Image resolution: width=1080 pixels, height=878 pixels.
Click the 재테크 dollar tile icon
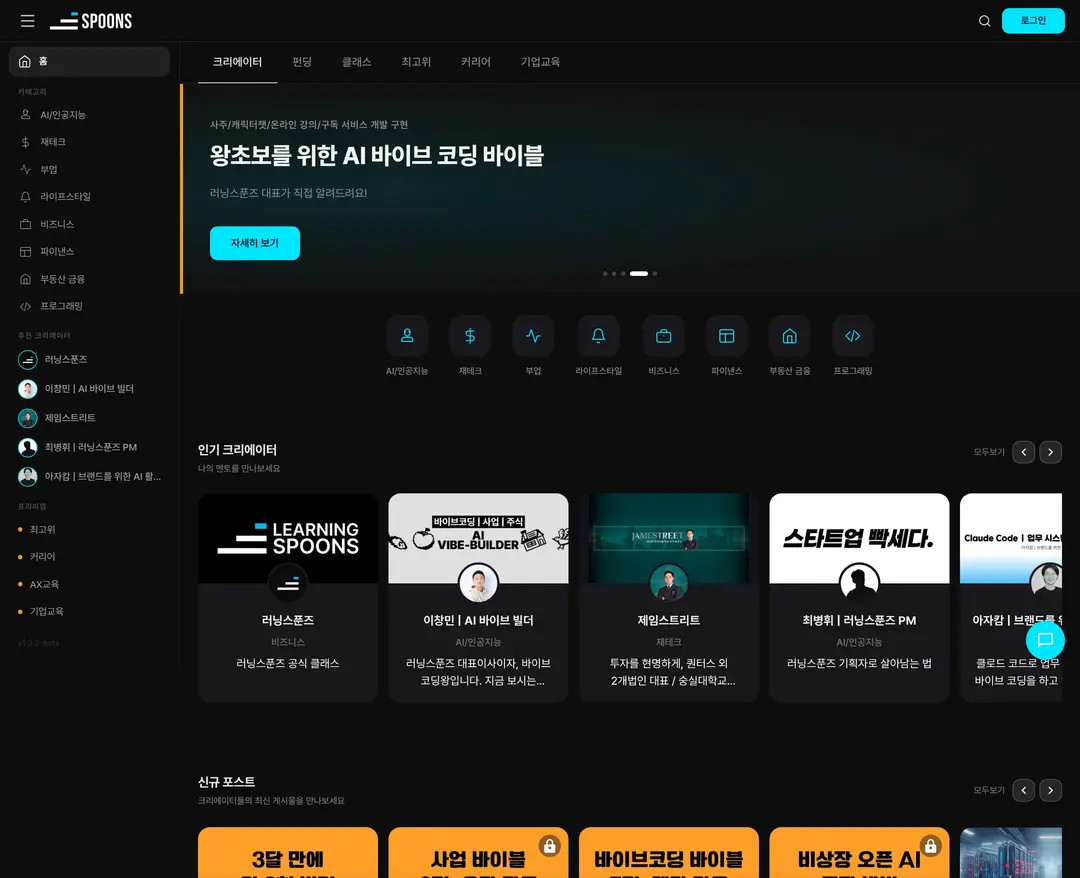click(470, 336)
